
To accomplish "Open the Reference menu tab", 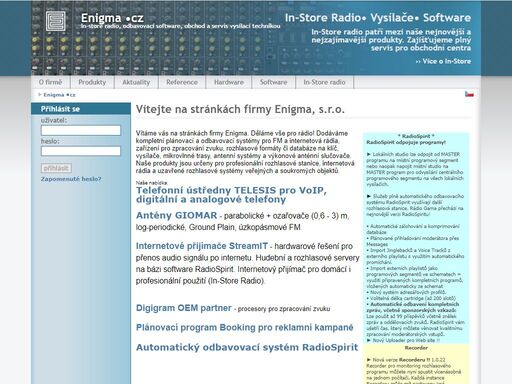I will [182, 82].
